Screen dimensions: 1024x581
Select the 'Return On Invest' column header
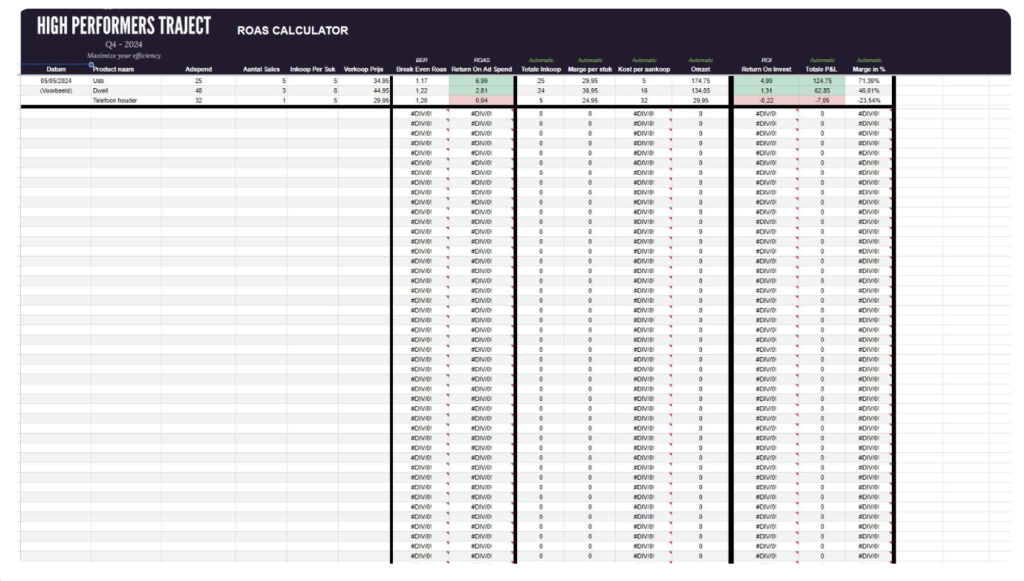(766, 69)
